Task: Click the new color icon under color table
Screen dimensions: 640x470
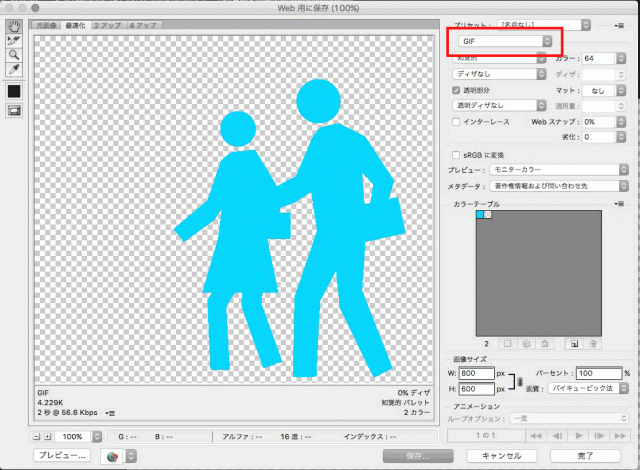Action: point(575,342)
